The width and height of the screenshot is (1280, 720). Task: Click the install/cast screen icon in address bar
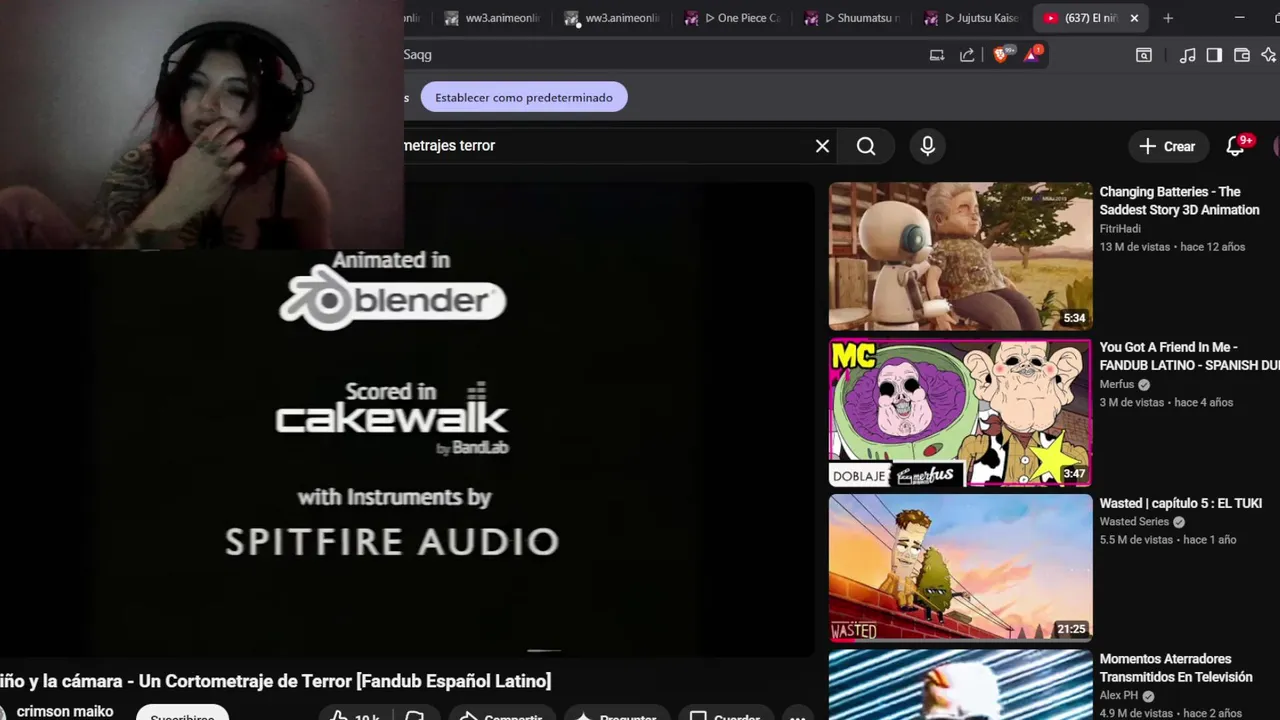(937, 55)
